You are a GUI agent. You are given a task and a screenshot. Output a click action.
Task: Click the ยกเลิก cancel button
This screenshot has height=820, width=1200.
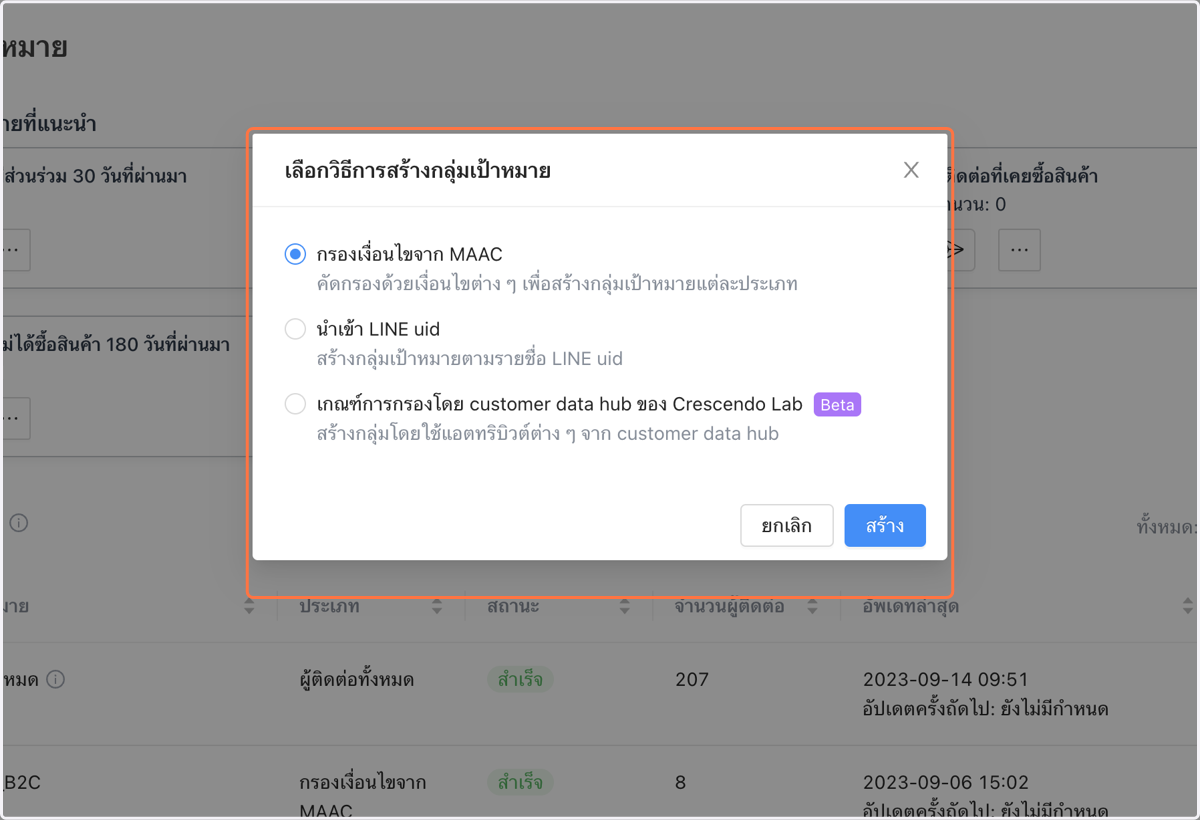(787, 526)
